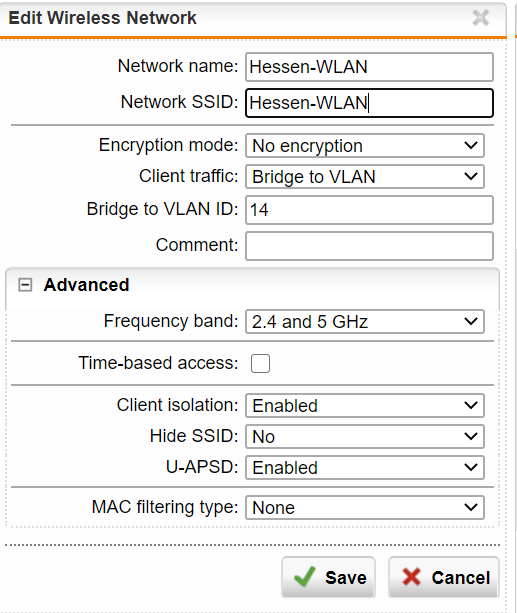Close the Edit Wireless Network dialog
This screenshot has width=517, height=613.
pos(481,18)
